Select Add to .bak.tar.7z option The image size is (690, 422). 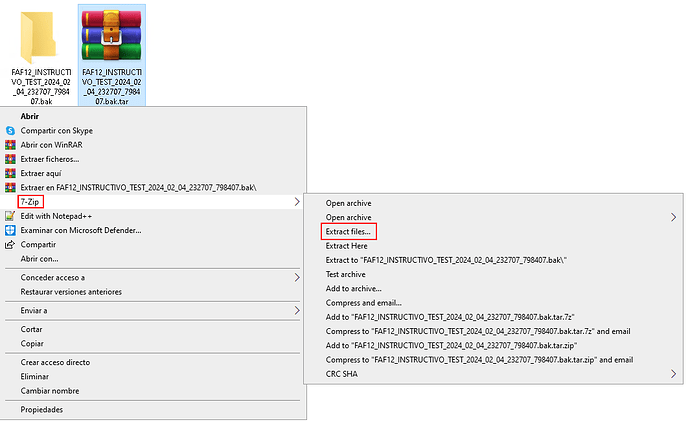click(450, 317)
